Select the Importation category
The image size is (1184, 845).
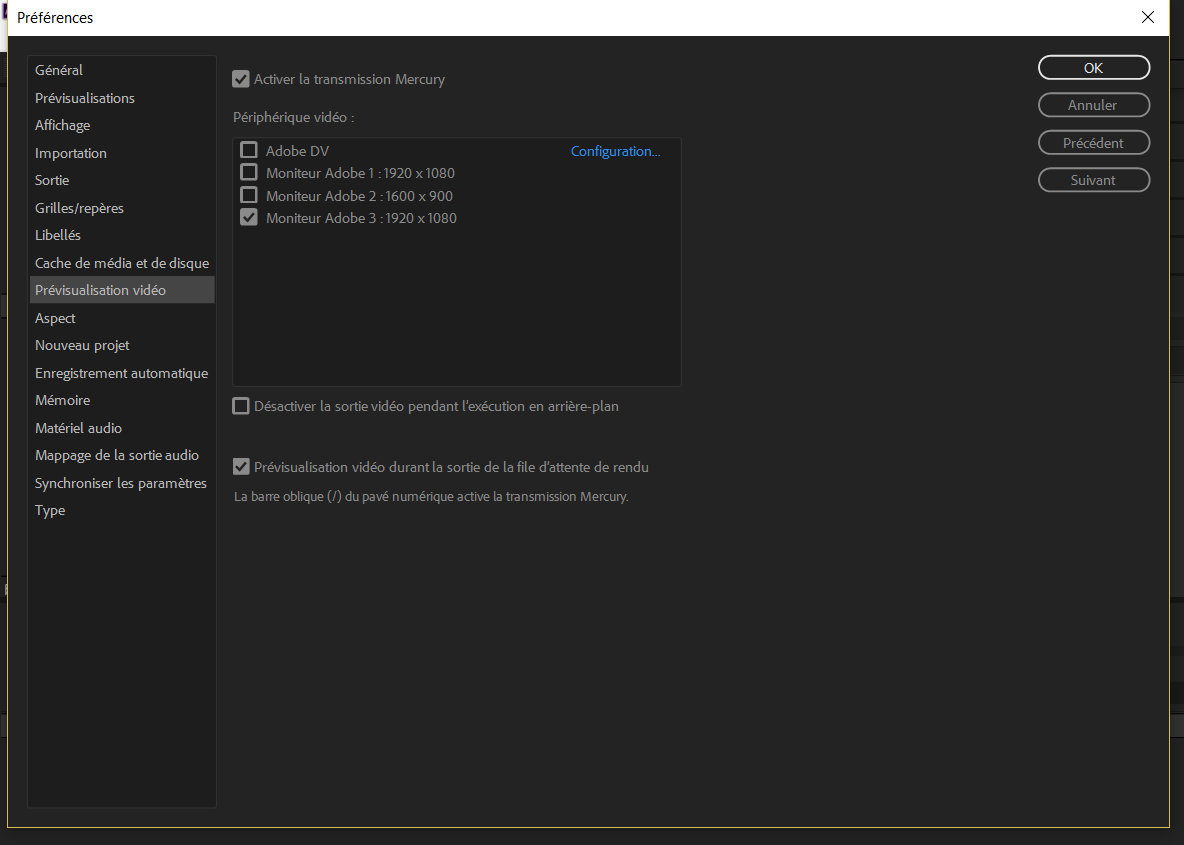(122, 153)
